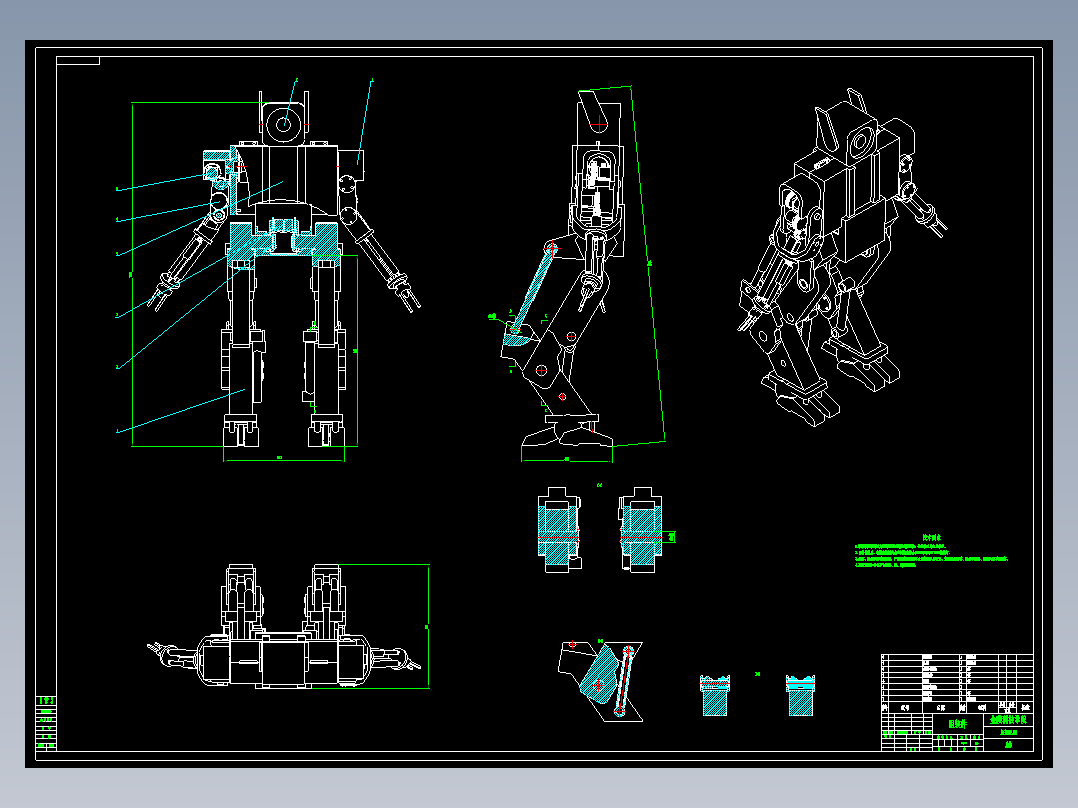Select the right cylinder section view
Image resolution: width=1078 pixels, height=808 pixels.
coord(640,529)
